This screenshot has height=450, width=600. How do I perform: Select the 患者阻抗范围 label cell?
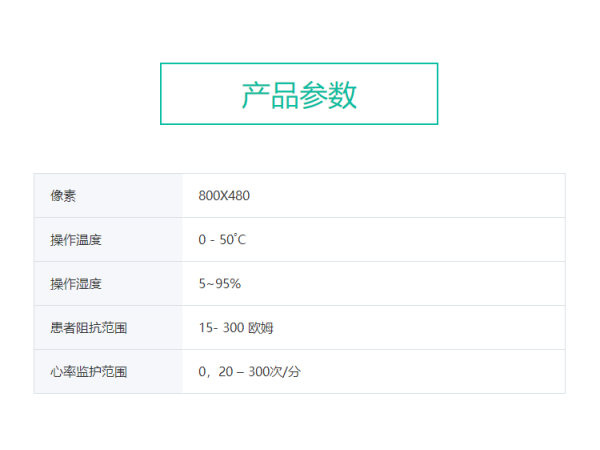point(108,328)
